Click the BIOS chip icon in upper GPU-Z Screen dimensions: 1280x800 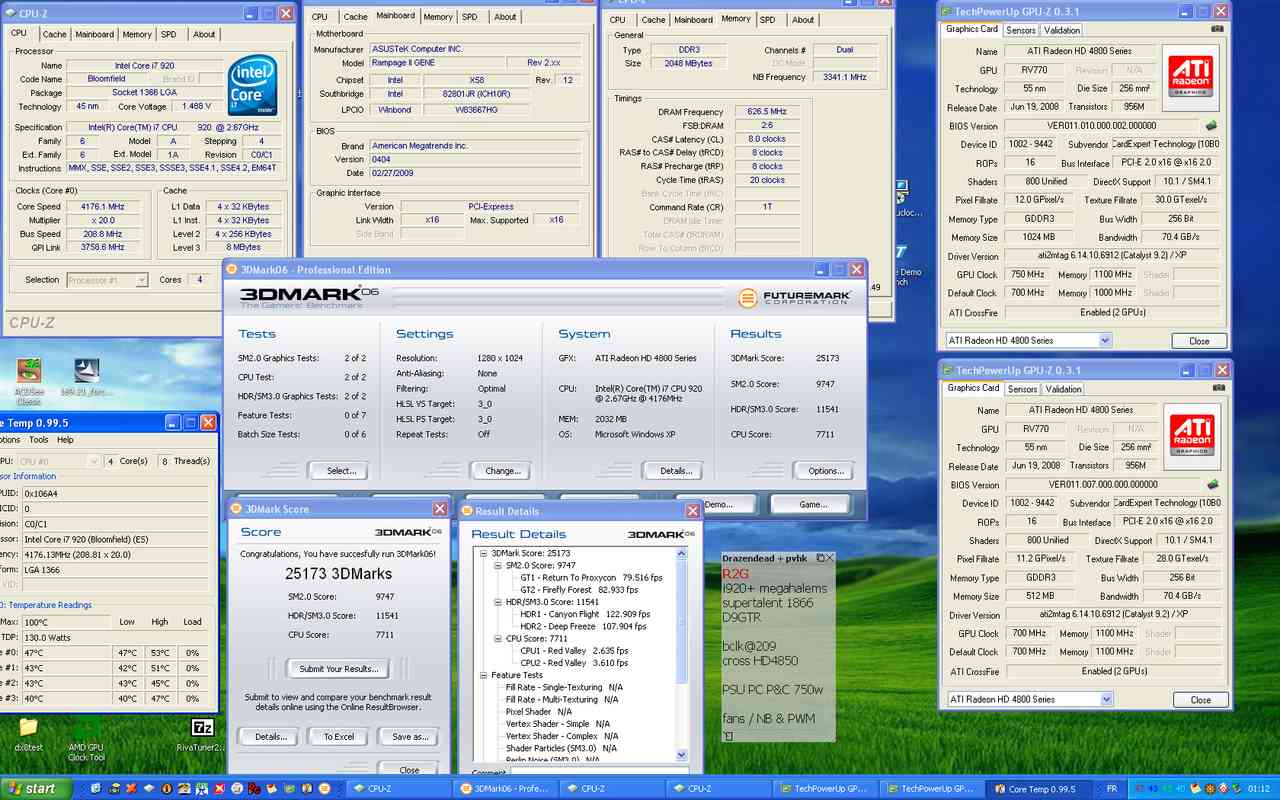coord(1211,126)
